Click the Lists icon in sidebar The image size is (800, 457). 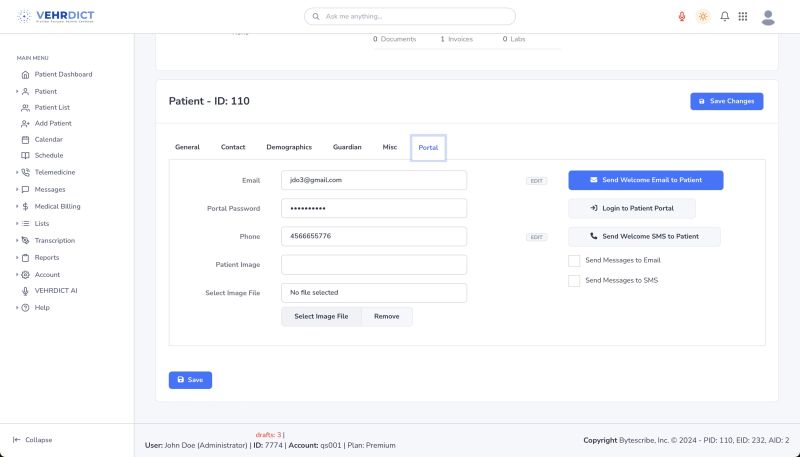point(25,223)
